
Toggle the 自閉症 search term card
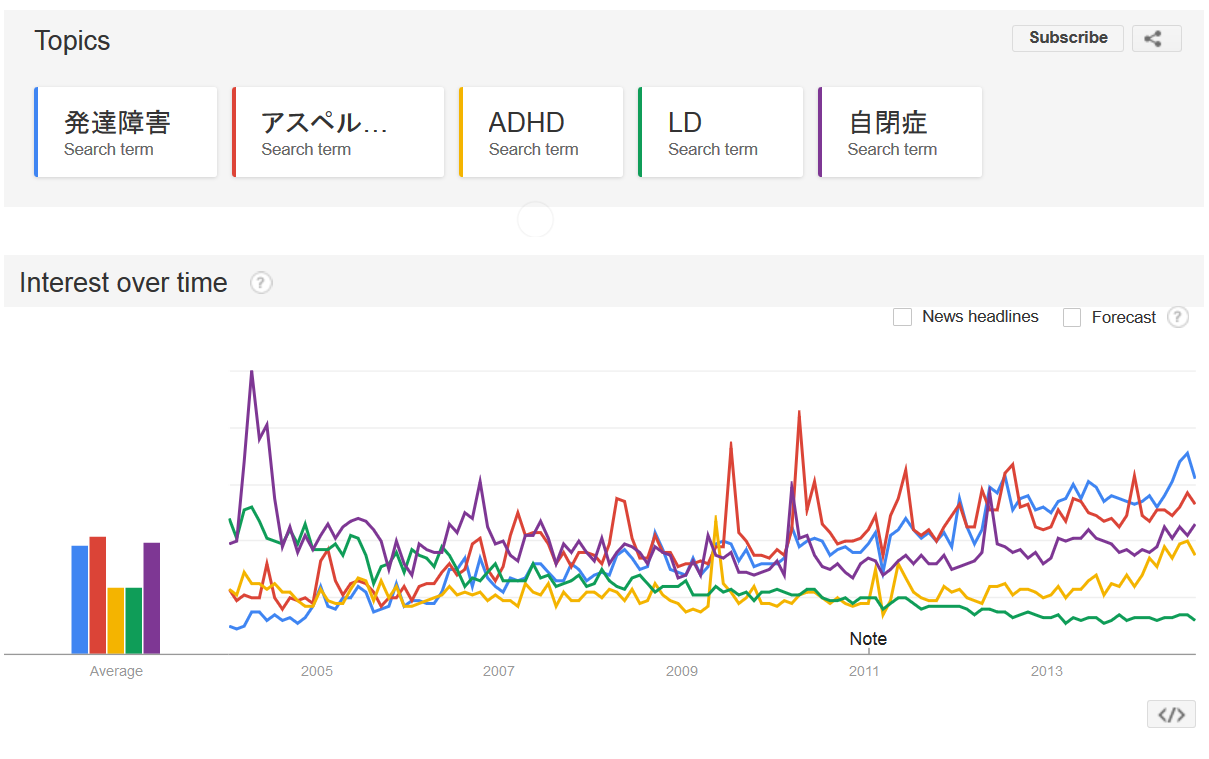tap(898, 132)
